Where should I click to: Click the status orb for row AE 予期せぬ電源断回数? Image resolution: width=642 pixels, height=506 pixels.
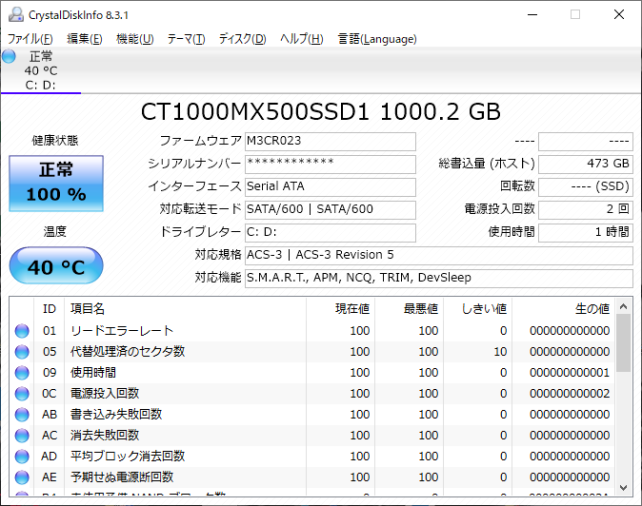22,477
